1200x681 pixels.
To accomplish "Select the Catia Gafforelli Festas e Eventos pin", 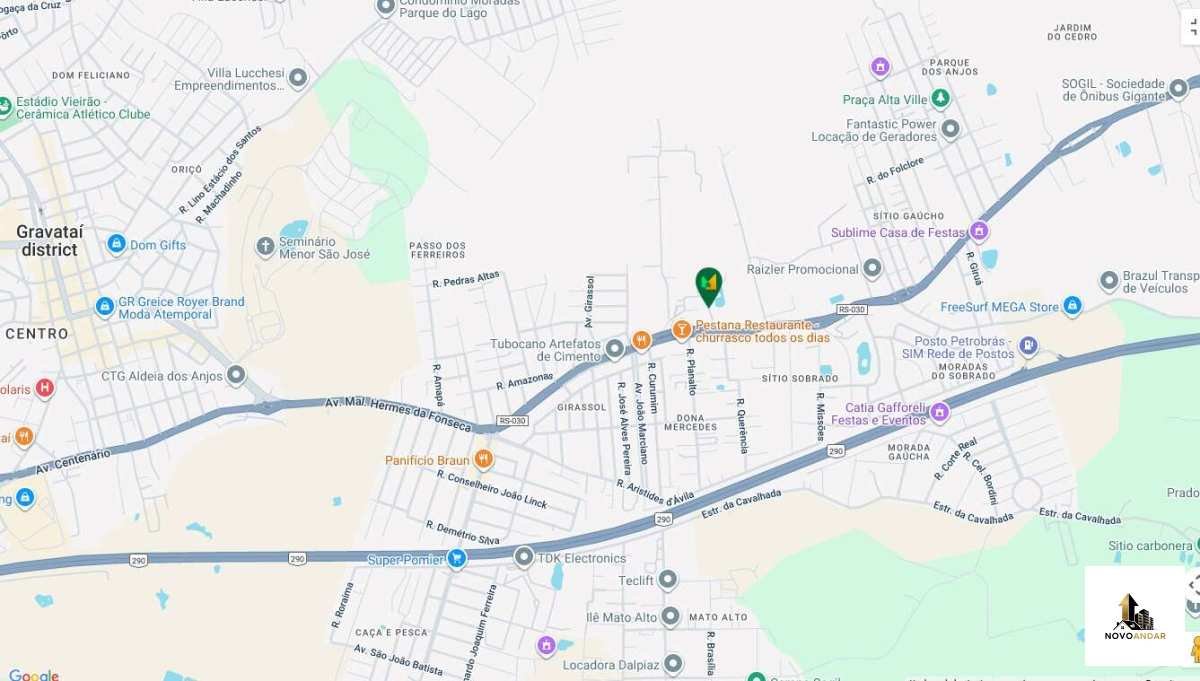I will point(939,412).
